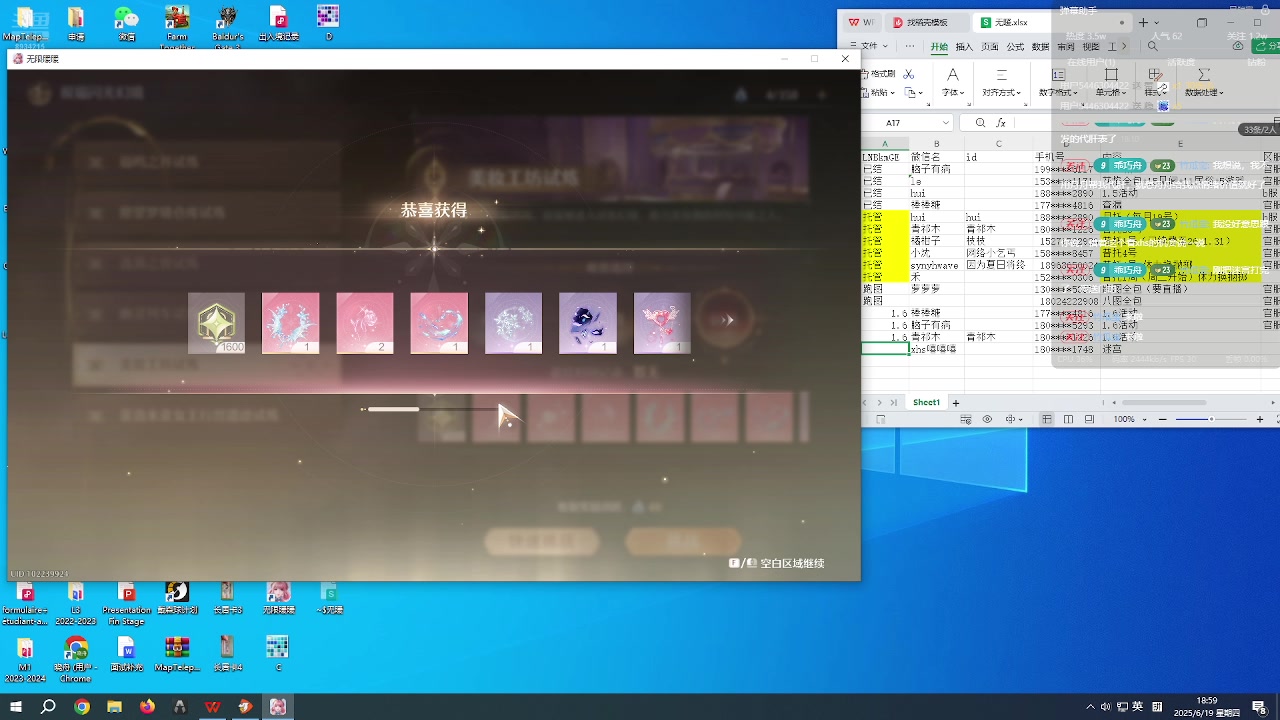1280x720 pixels.
Task: Launch Chrome from the taskbar
Action: point(82,706)
